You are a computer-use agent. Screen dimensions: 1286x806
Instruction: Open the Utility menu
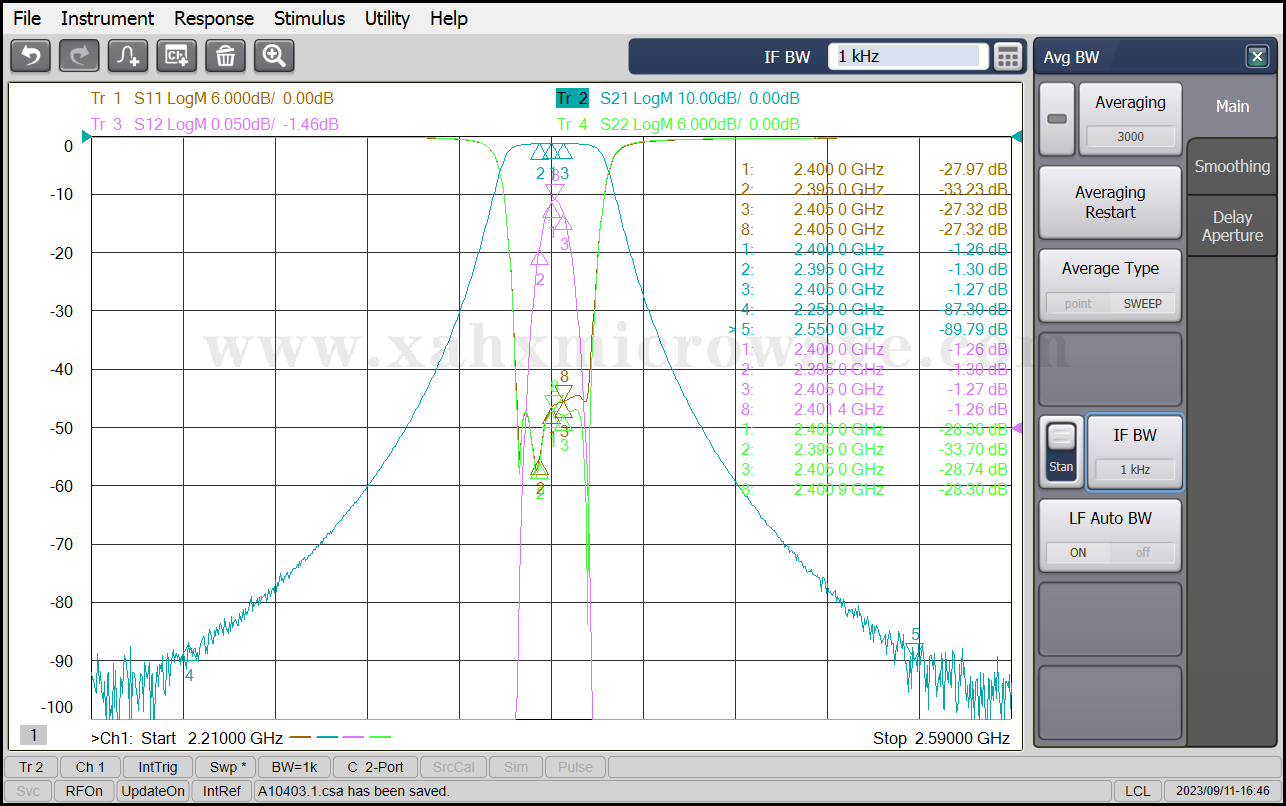pos(387,18)
